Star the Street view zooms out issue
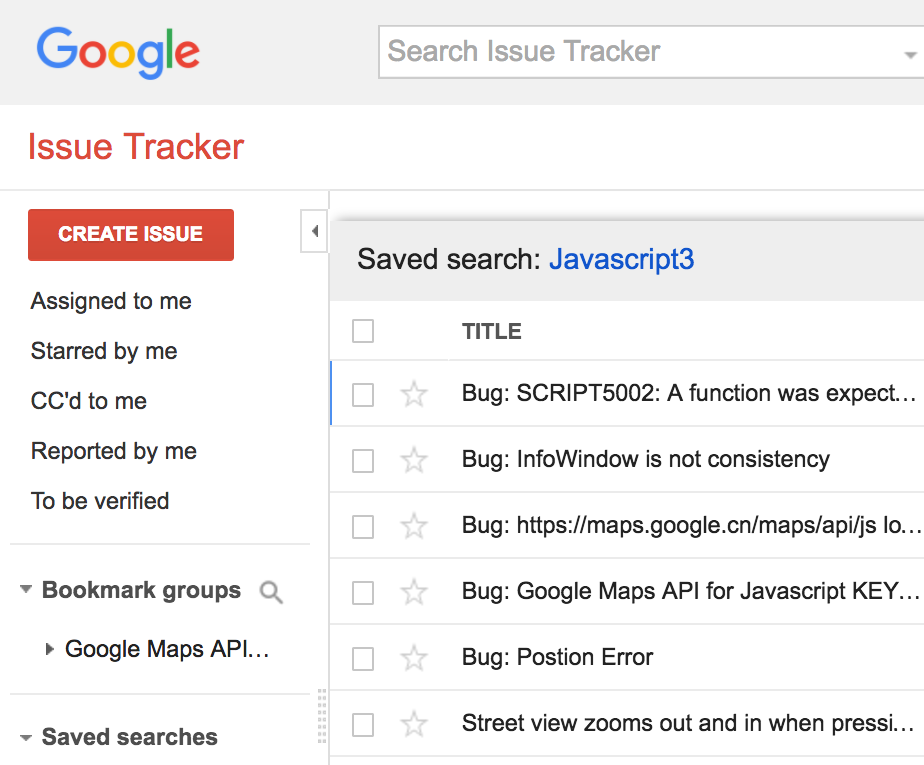924x765 pixels. 414,724
